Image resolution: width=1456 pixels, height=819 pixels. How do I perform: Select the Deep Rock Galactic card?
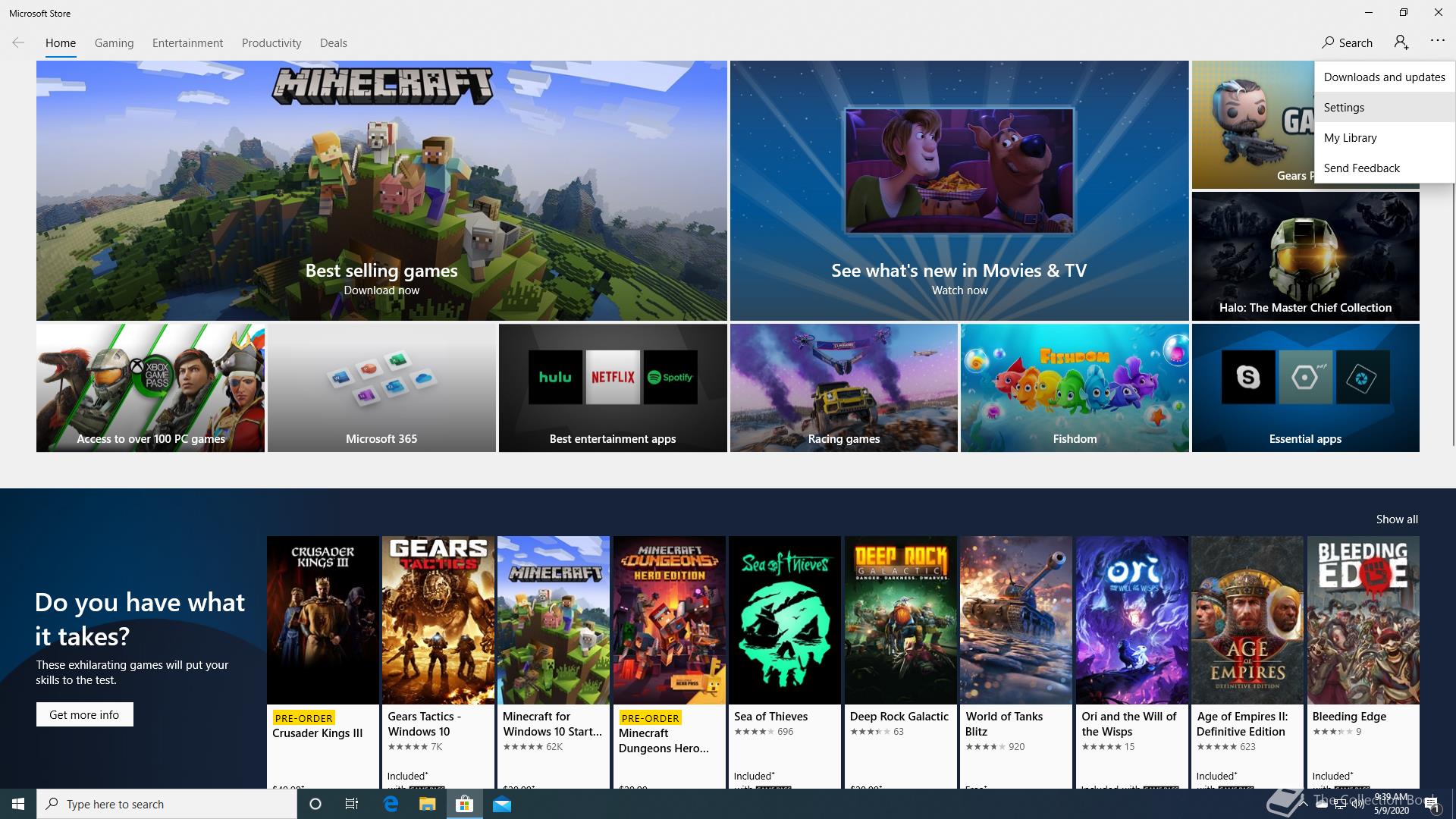(901, 662)
